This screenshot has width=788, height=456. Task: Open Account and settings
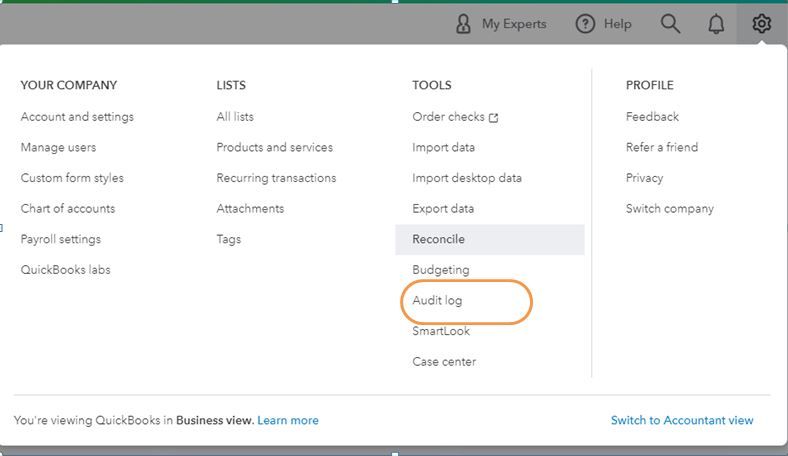click(77, 117)
